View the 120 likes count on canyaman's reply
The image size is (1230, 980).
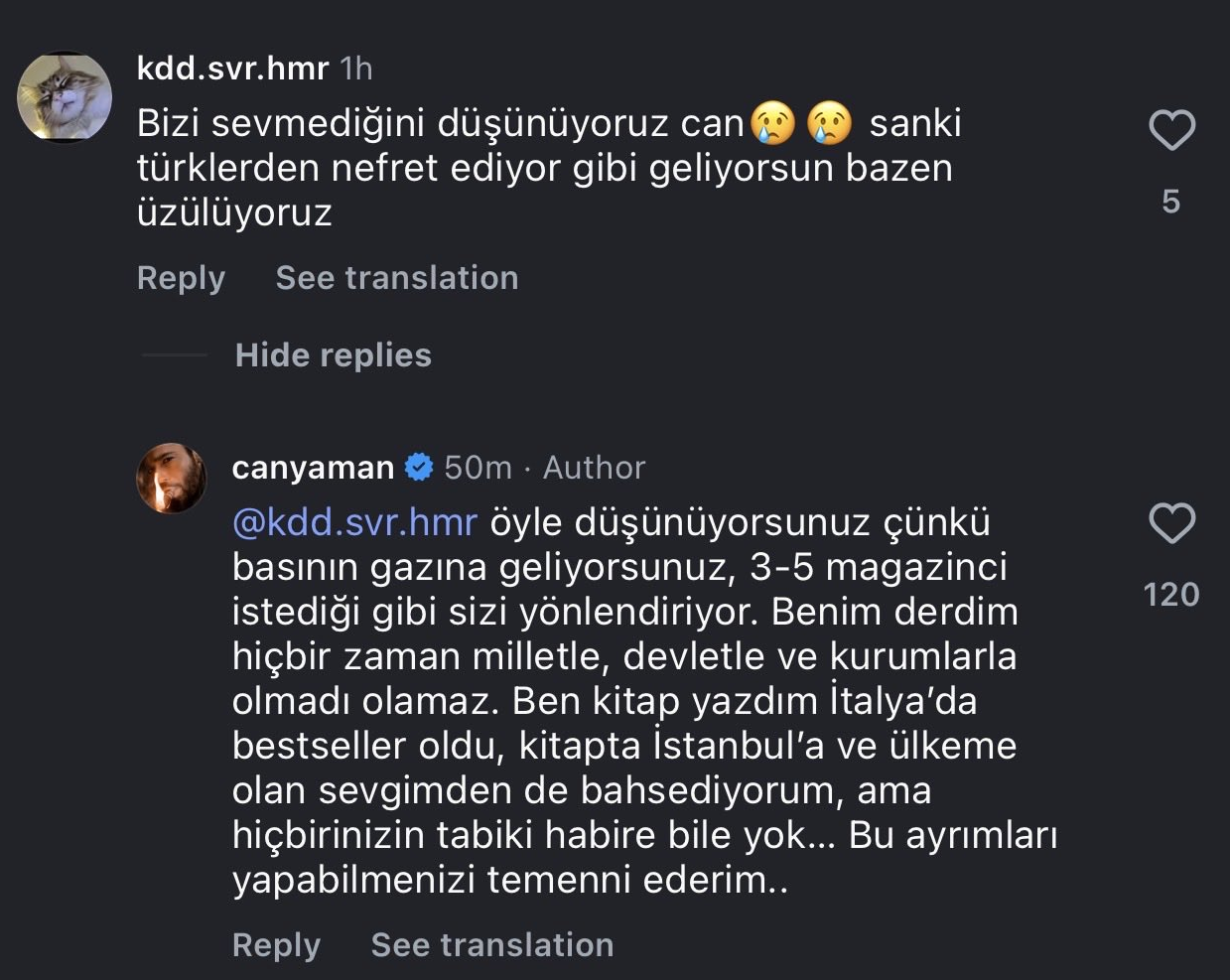click(1171, 595)
